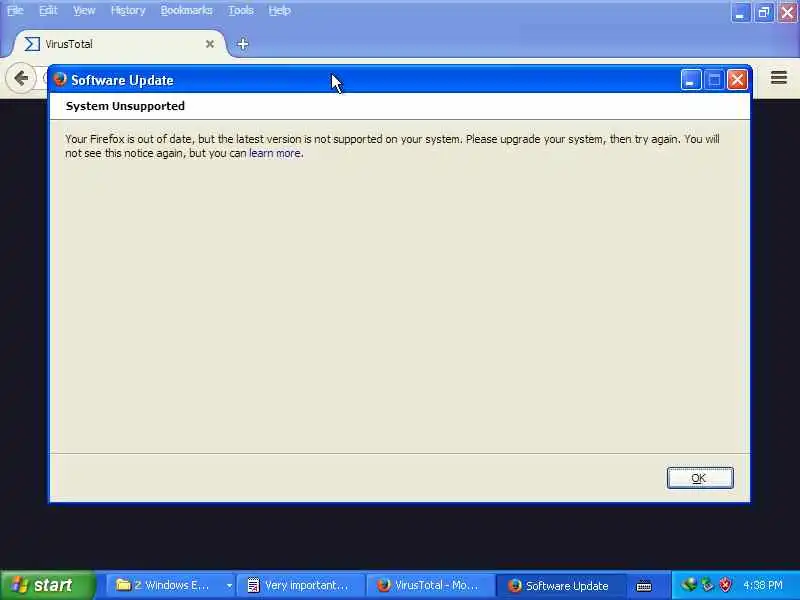Screen dimensions: 800x600
Task: Click the red security shield tray icon
Action: [725, 585]
